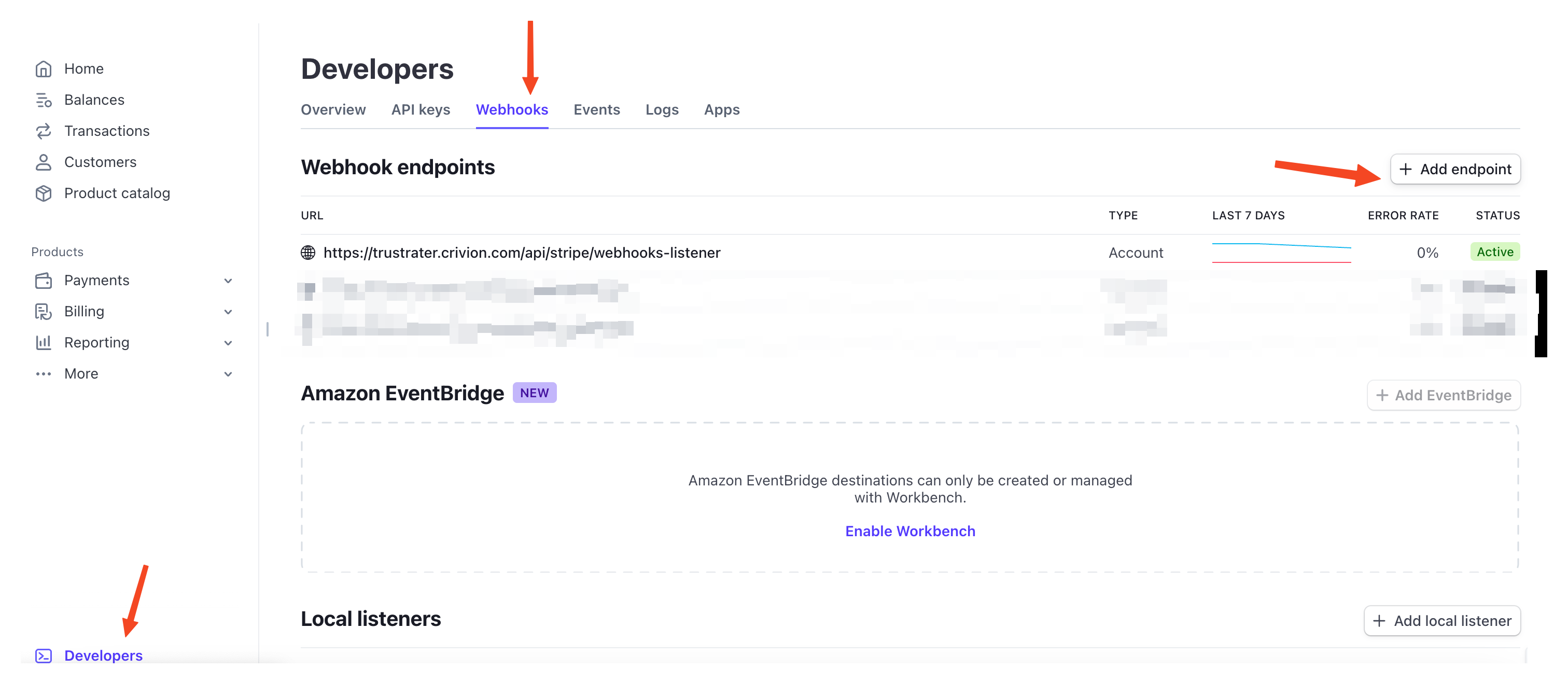This screenshot has width=1568, height=684.
Task: Expand the More menu chevron
Action: pos(228,374)
